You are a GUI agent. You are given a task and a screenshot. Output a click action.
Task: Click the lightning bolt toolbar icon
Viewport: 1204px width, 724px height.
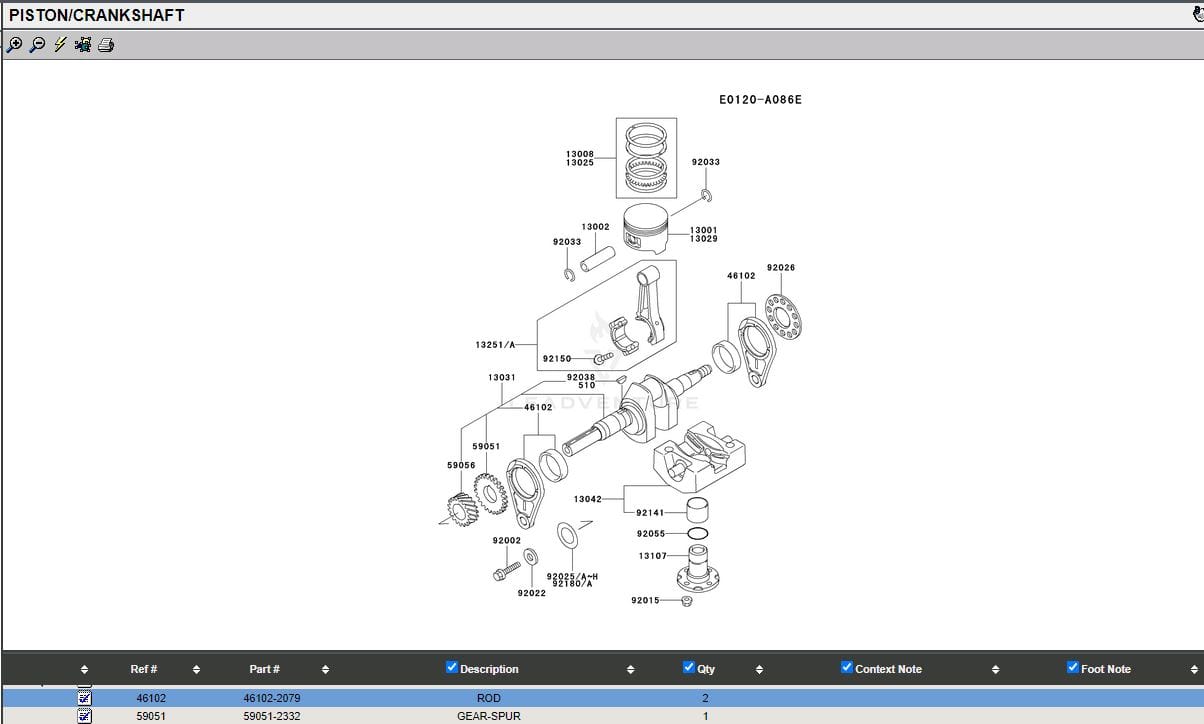click(60, 44)
